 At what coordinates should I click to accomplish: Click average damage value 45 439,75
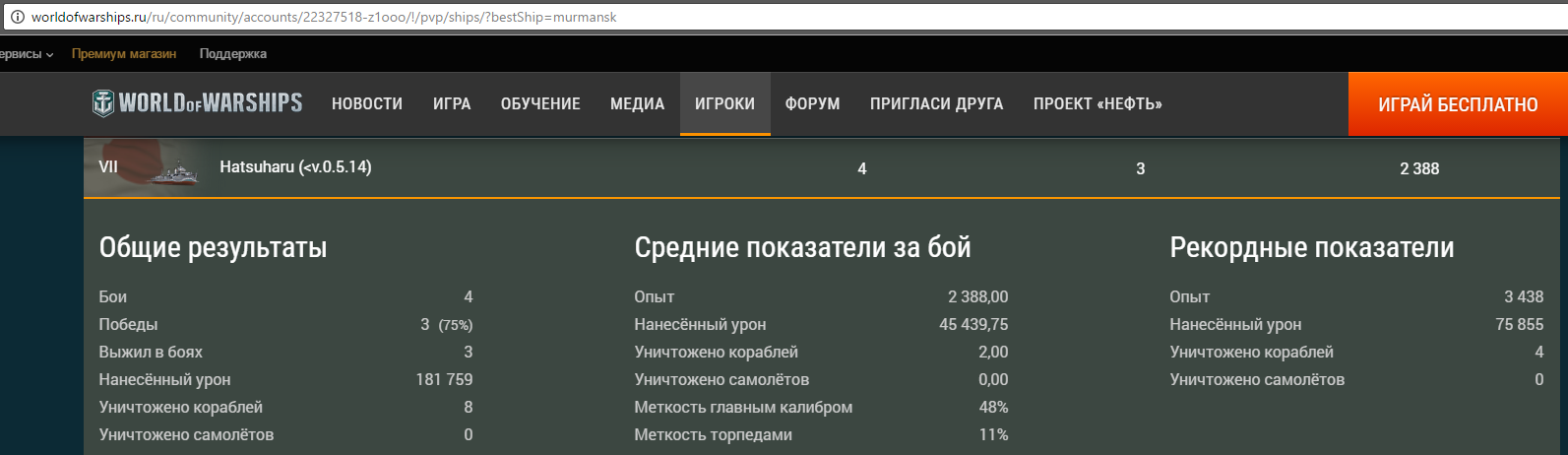(973, 324)
